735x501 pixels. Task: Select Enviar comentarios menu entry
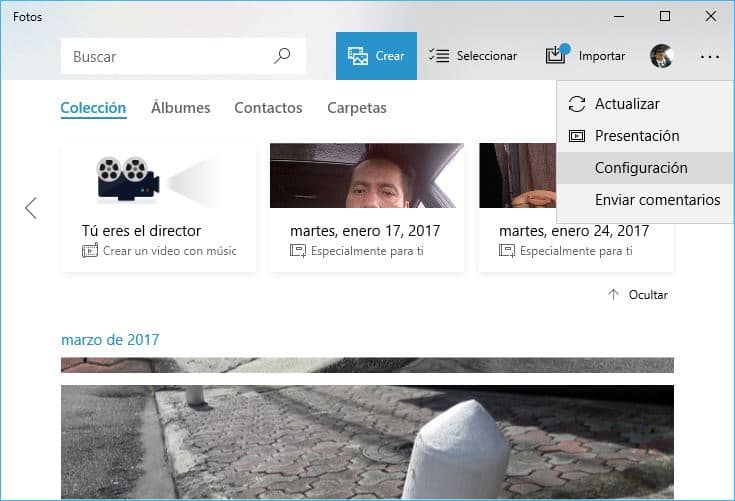click(x=656, y=200)
